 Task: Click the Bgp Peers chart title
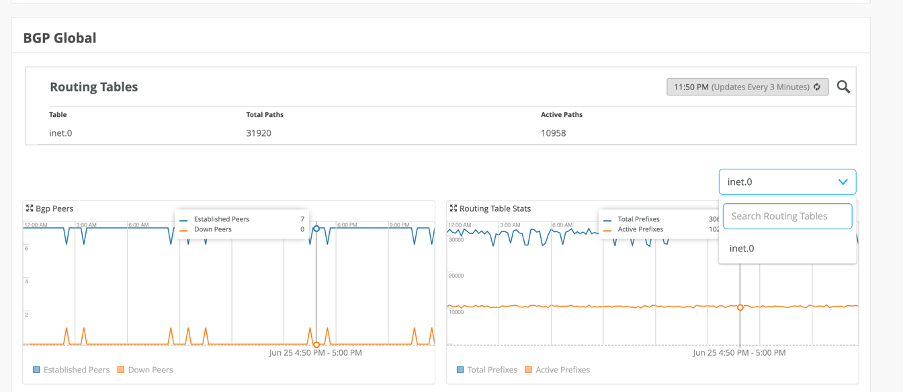[x=54, y=208]
